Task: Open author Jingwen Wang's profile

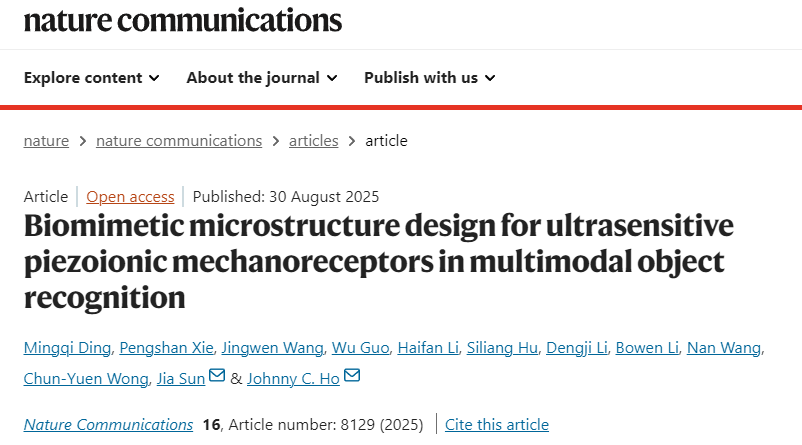Action: (x=272, y=348)
